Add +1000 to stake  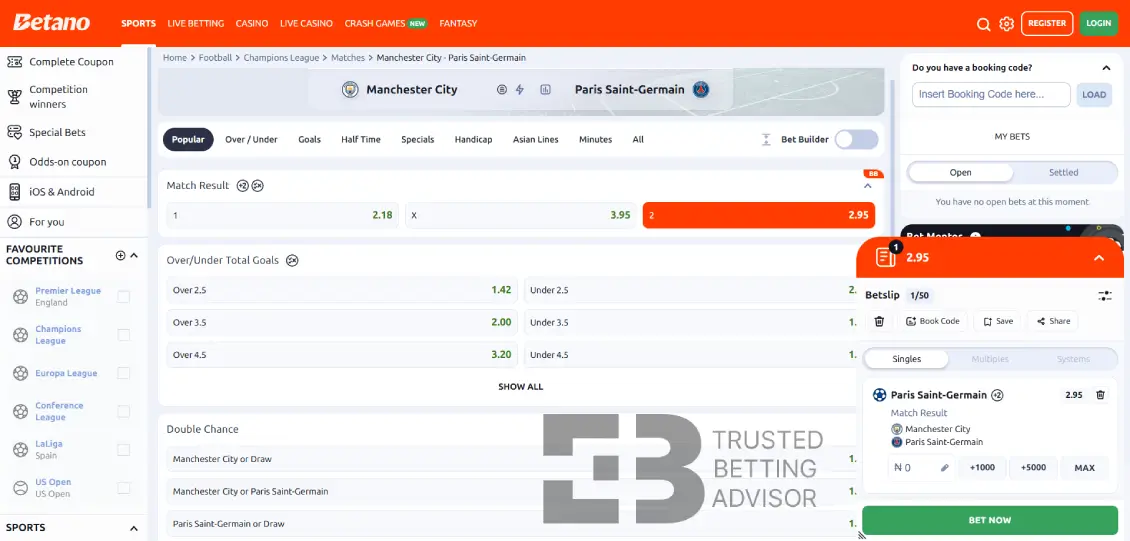(982, 468)
